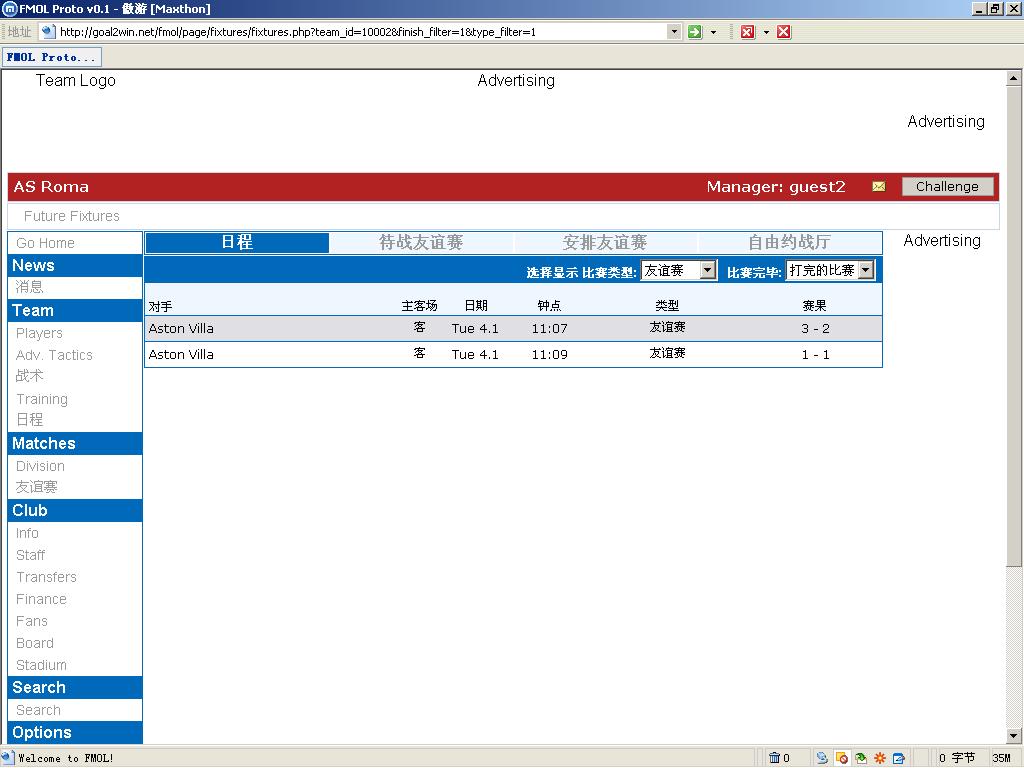Screen dimensions: 1024x768
Task: Open the dropdown next to Go button
Action: 713,32
